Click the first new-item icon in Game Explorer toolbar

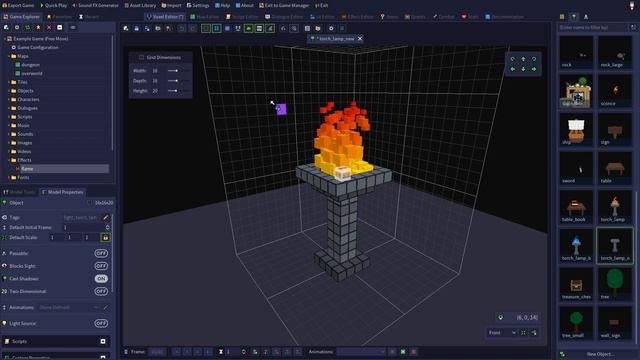[6, 27]
